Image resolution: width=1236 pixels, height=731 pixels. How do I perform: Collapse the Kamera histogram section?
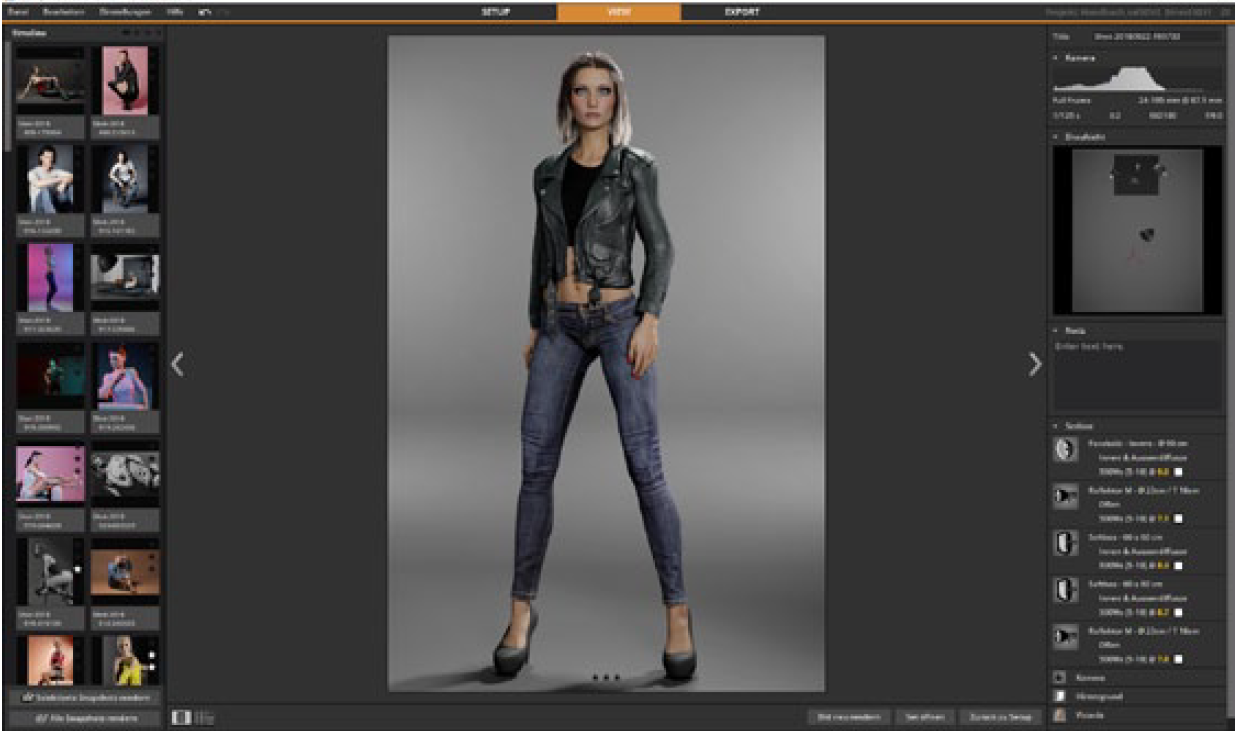(1056, 58)
